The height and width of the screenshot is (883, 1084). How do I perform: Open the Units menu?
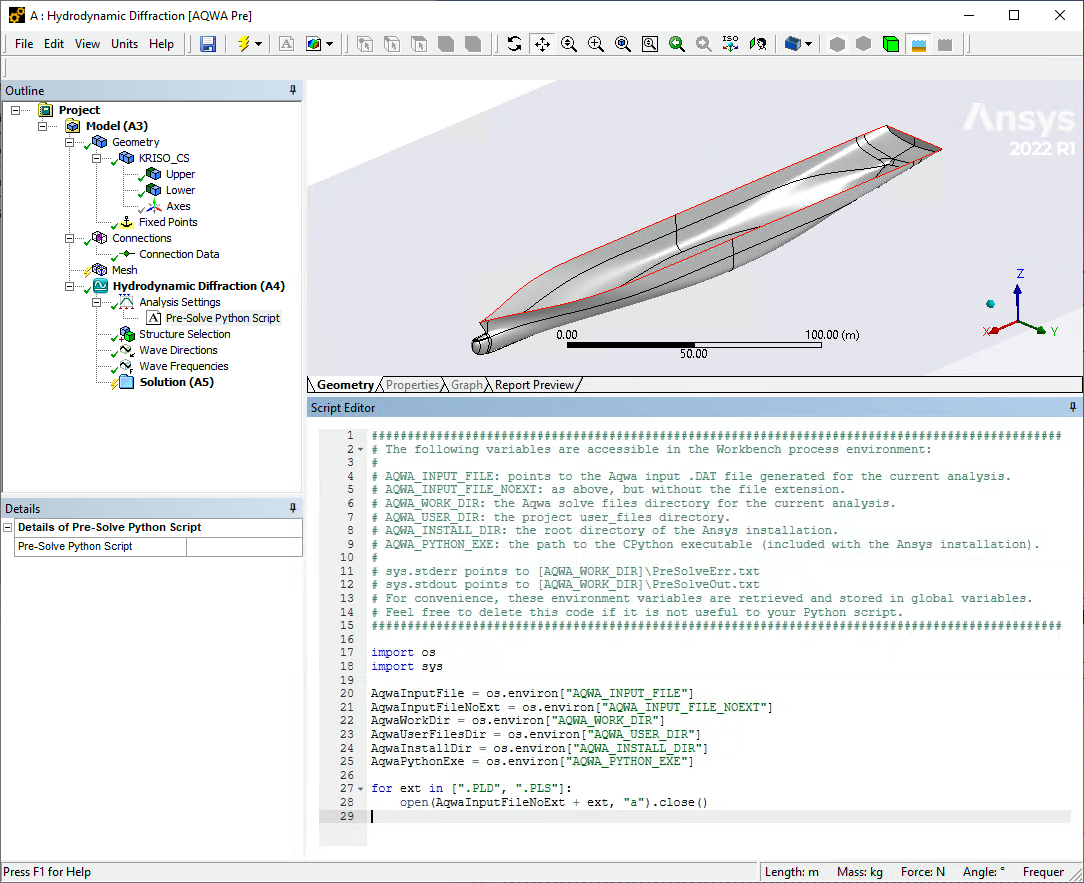tap(124, 44)
